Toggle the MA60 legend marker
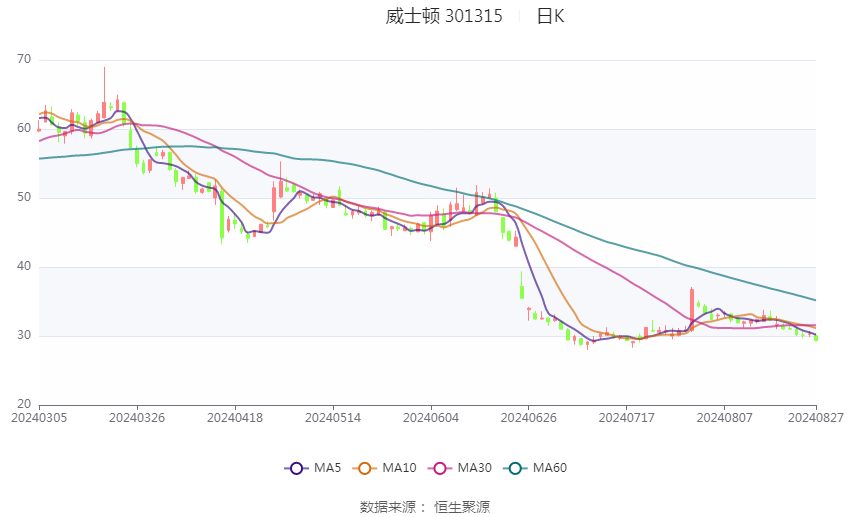 coord(515,468)
